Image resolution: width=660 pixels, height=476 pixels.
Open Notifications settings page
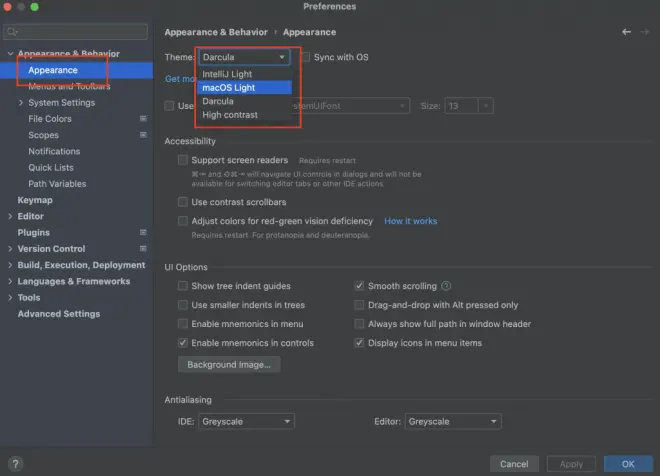click(x=54, y=151)
